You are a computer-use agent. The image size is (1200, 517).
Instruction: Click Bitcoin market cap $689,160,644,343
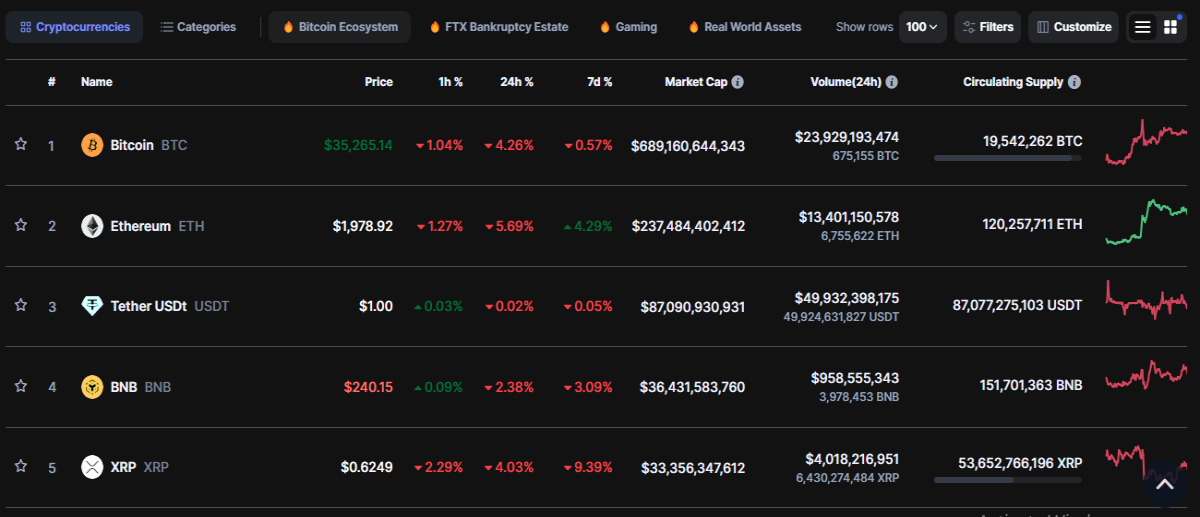[688, 146]
